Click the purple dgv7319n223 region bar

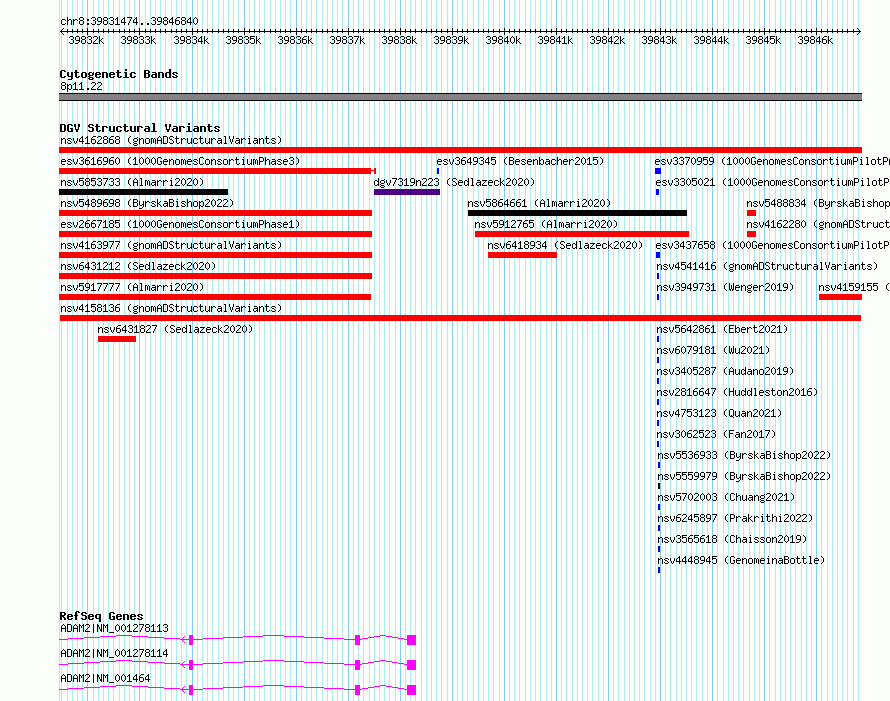pyautogui.click(x=407, y=192)
